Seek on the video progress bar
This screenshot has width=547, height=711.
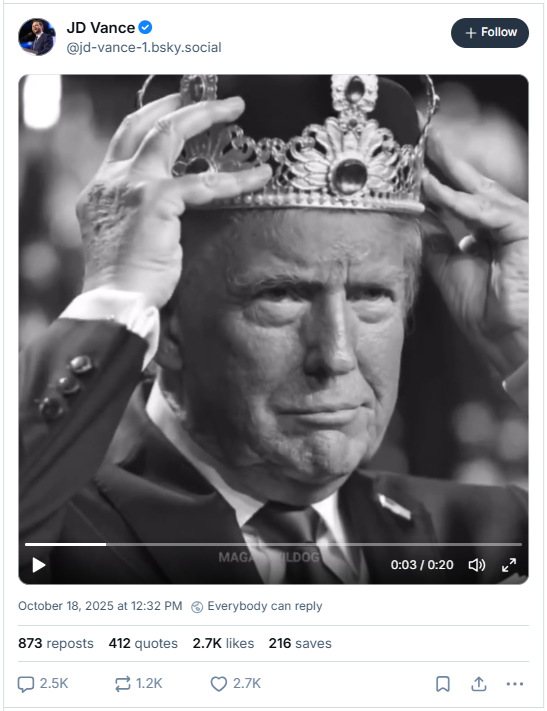[x=273, y=544]
